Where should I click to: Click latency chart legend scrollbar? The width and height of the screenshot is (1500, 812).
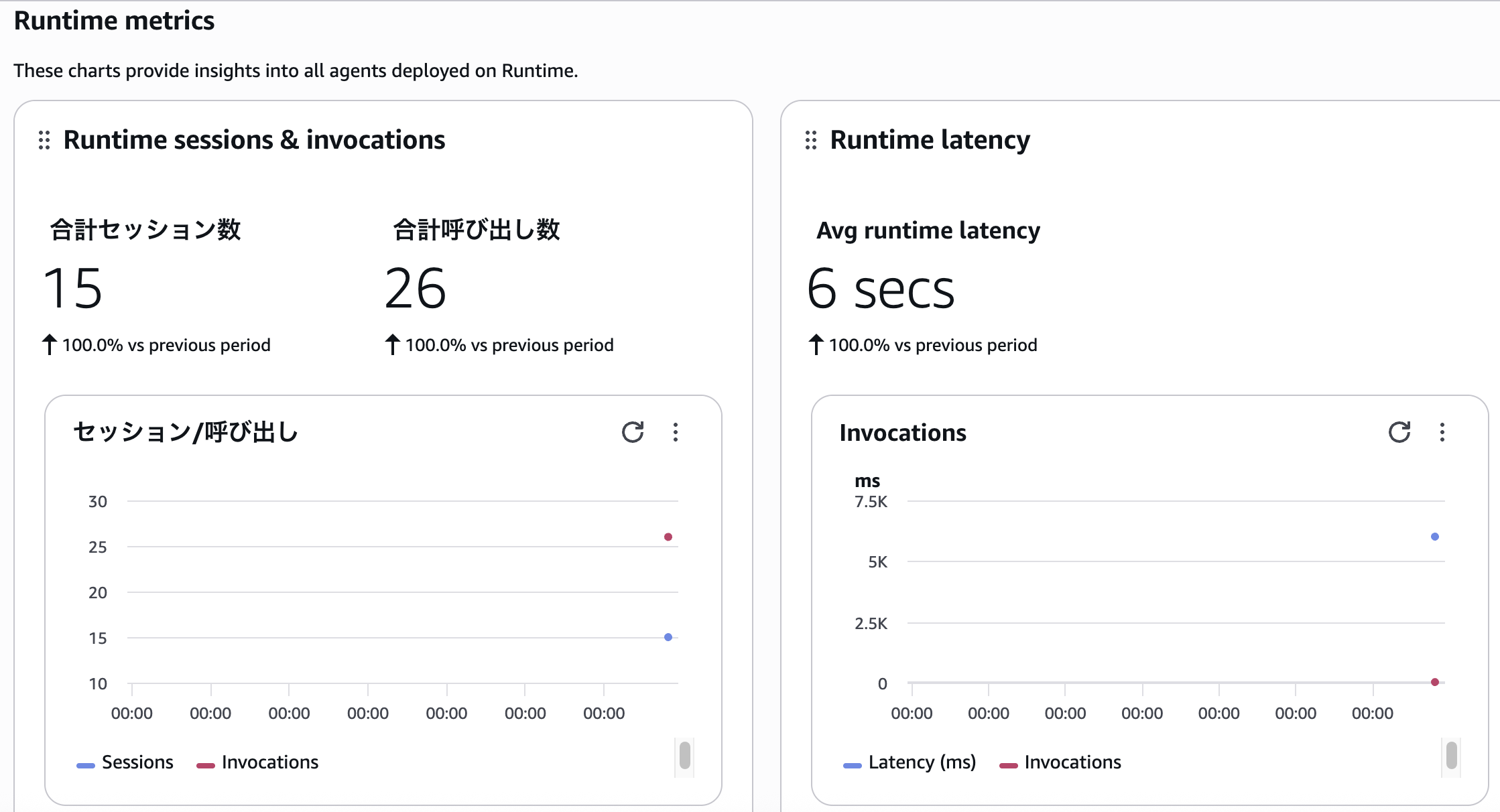pos(1451,756)
